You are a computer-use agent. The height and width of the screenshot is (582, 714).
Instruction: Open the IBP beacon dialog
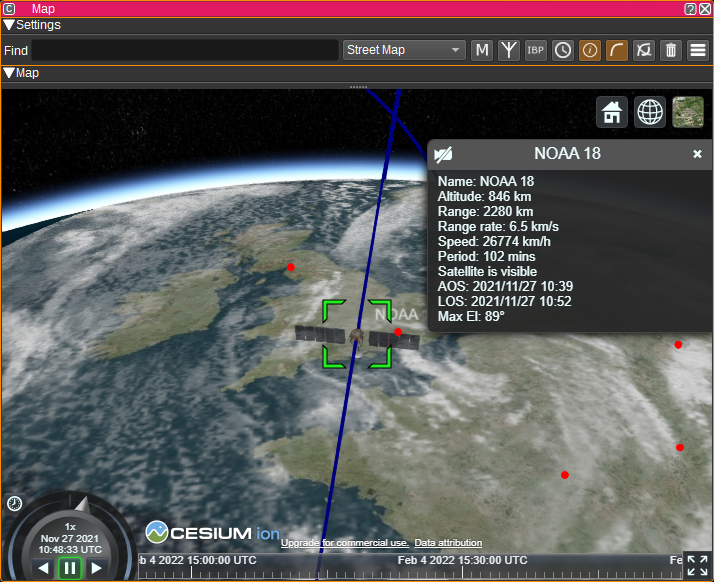[x=536, y=50]
